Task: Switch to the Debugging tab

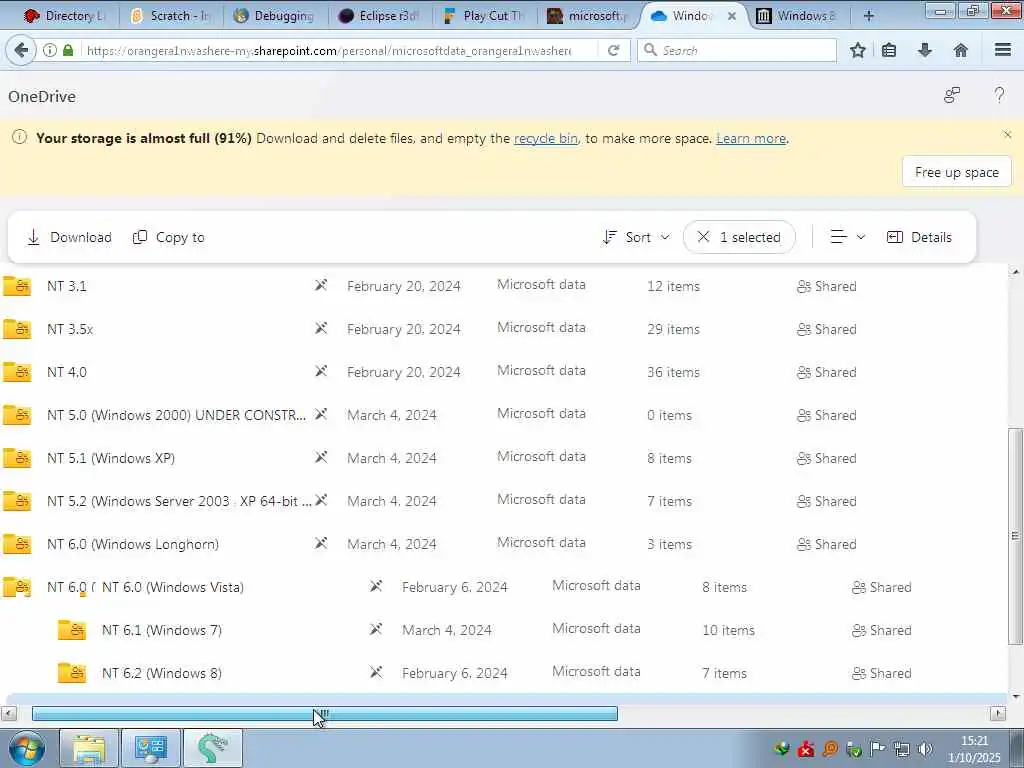Action: click(275, 16)
